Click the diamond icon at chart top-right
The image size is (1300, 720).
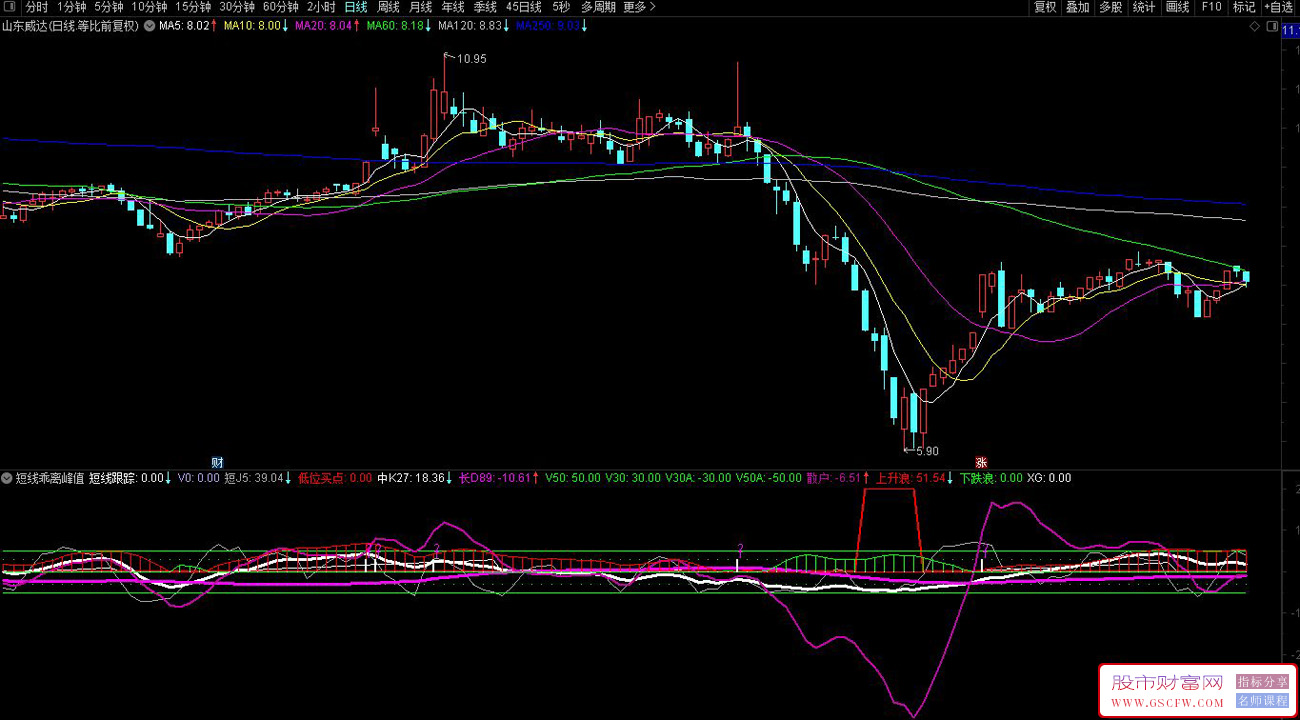pyautogui.click(x=1256, y=27)
